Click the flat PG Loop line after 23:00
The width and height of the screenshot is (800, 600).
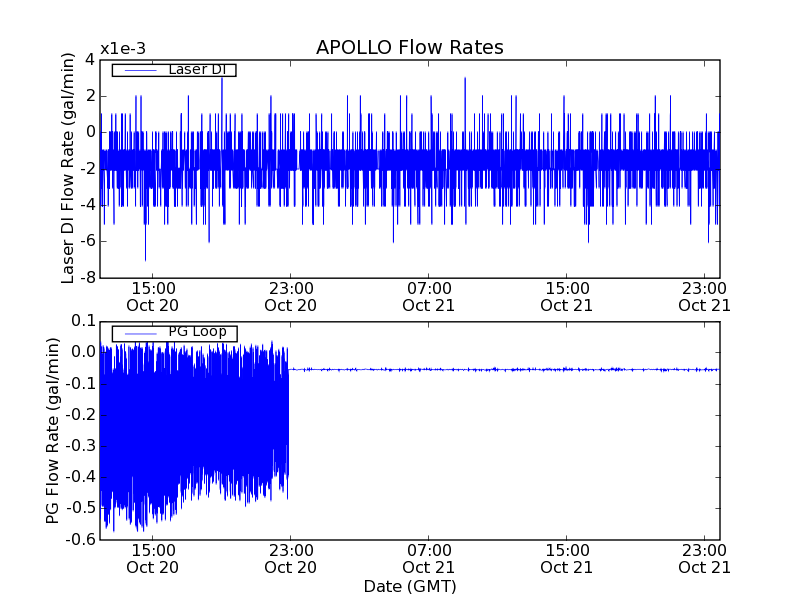(500, 369)
